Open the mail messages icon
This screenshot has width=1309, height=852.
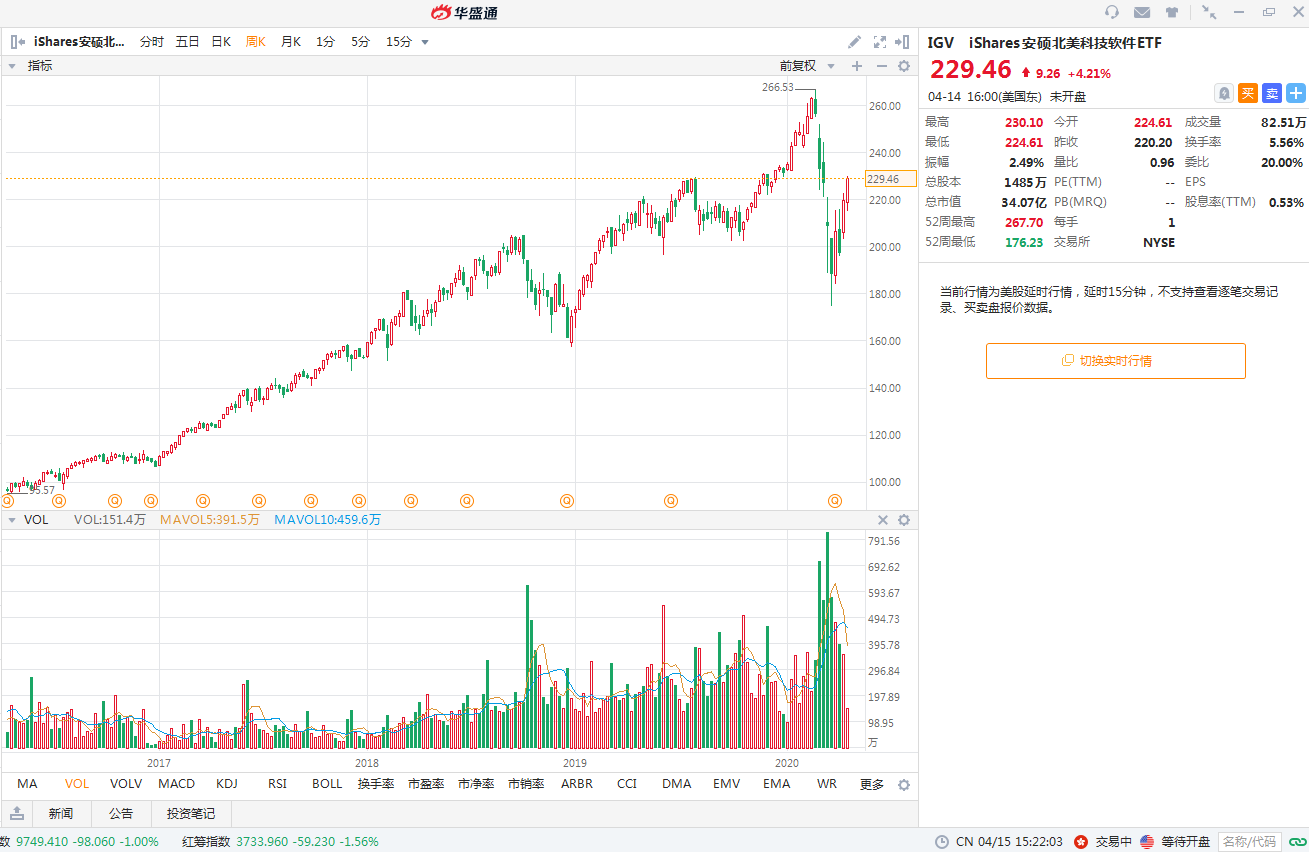1142,12
